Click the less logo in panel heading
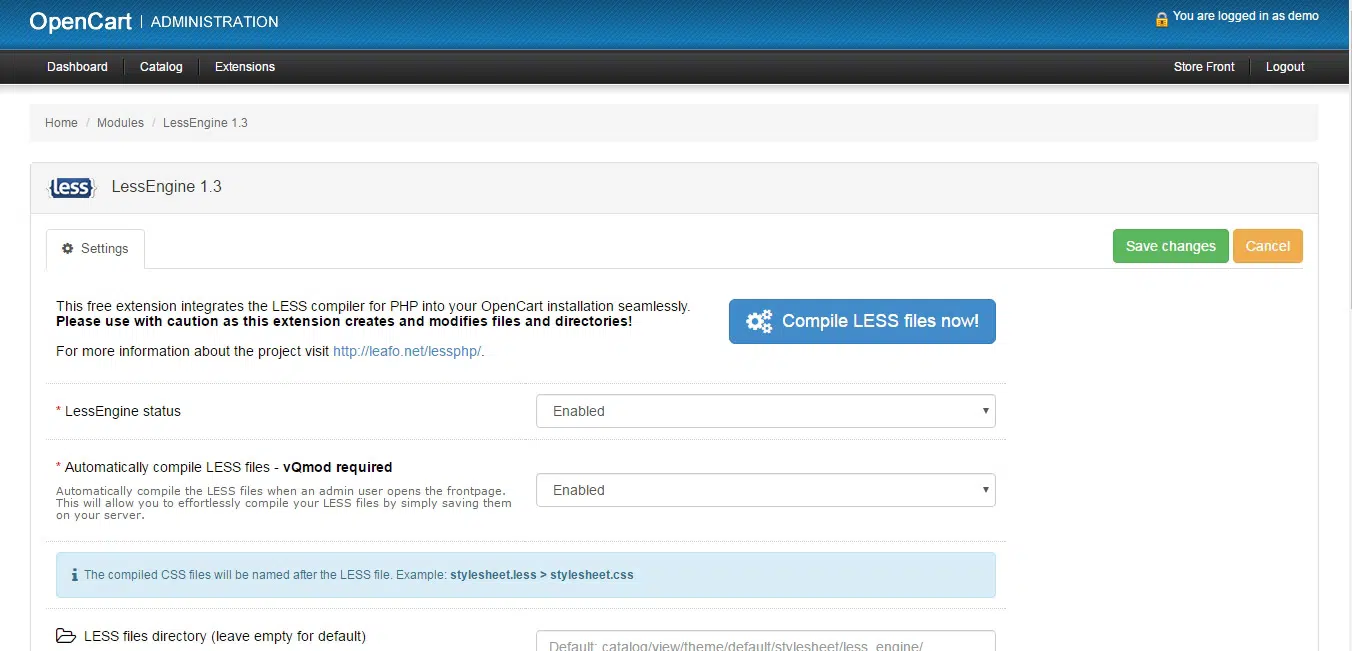Screen dimensions: 1352x651 [x=72, y=187]
